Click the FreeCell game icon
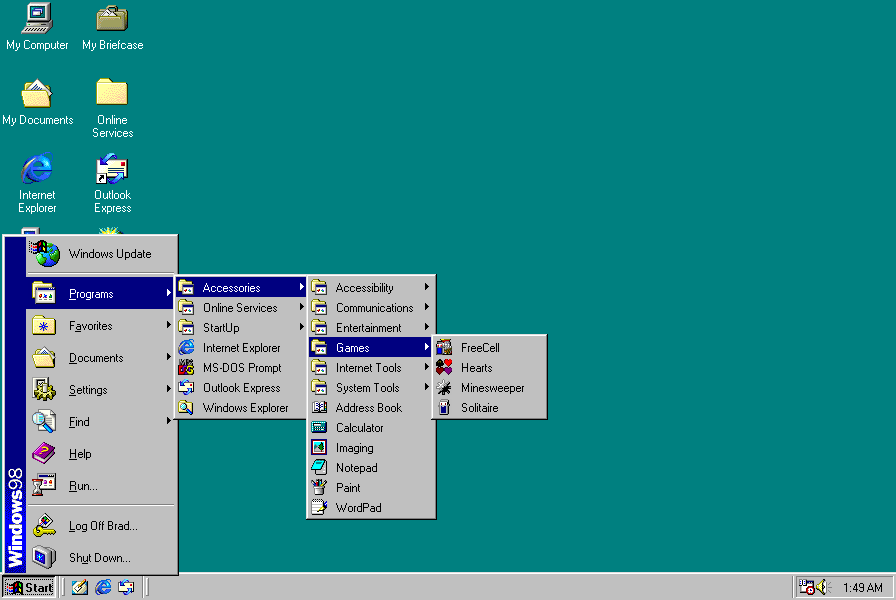This screenshot has width=896, height=600. click(x=444, y=347)
